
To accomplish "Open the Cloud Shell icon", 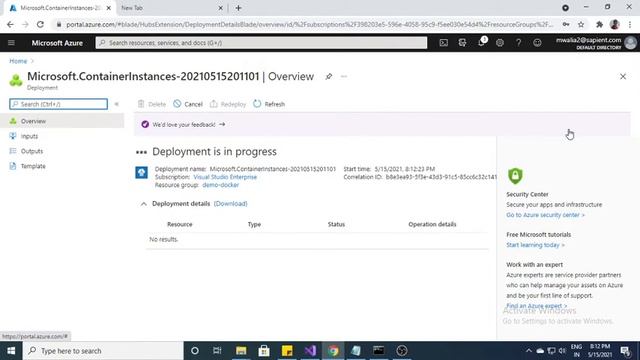I will click(x=443, y=43).
